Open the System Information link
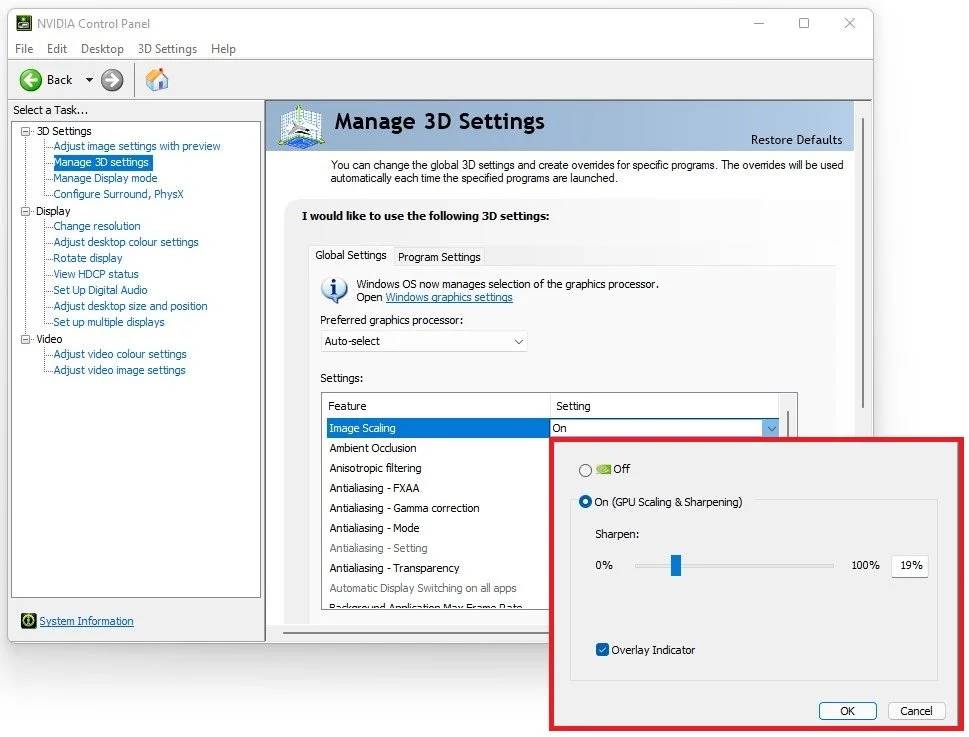 pos(87,621)
